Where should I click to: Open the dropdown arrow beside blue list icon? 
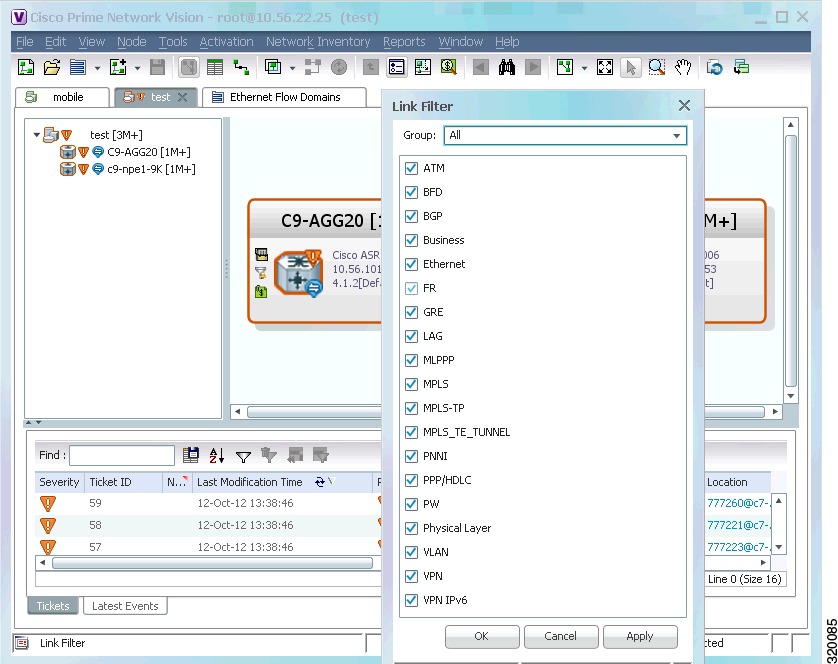97,68
